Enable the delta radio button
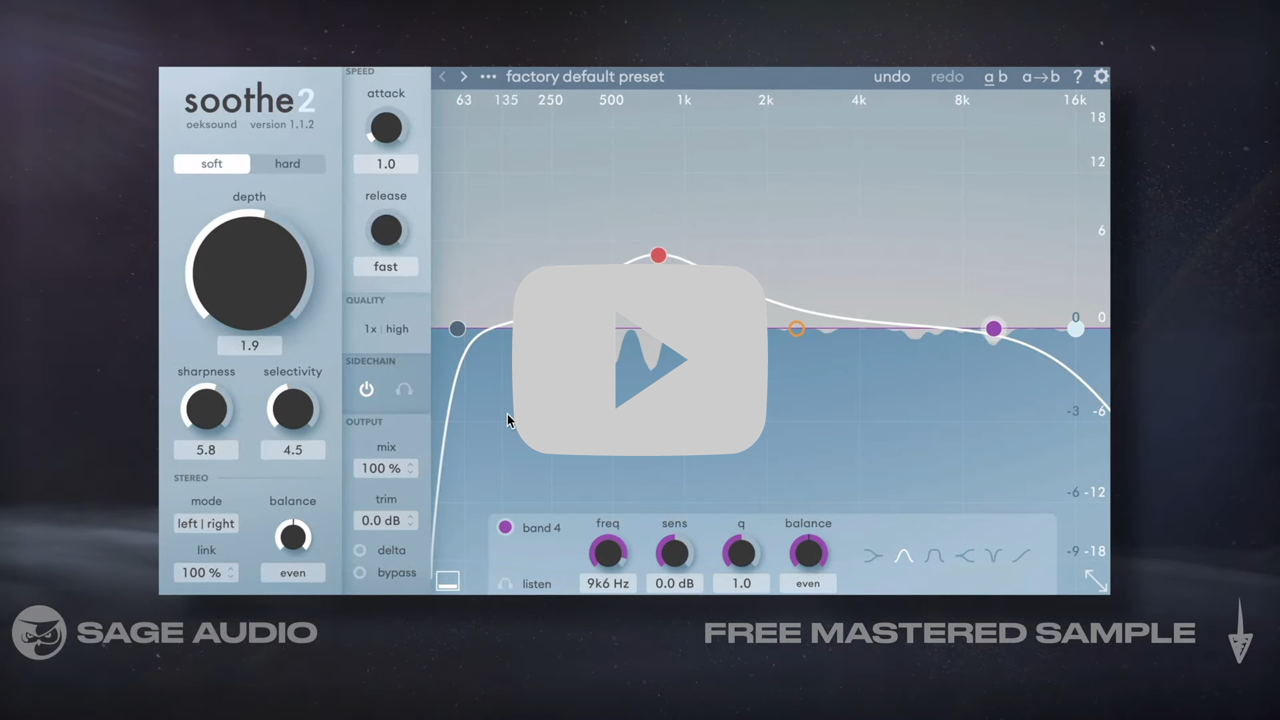 point(360,550)
